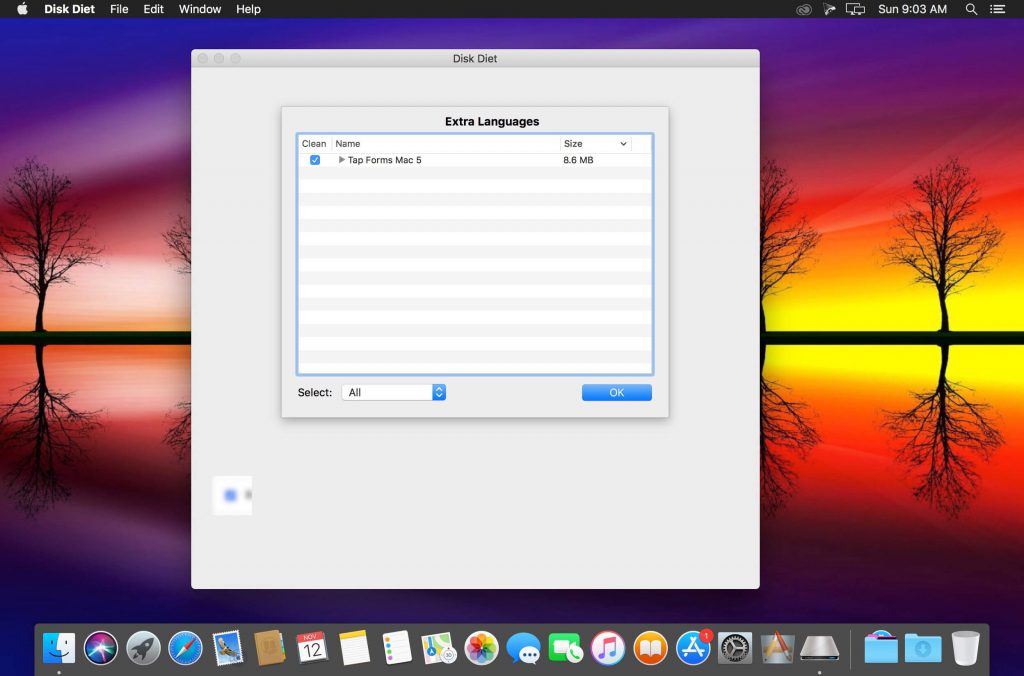The image size is (1024, 676).
Task: Open the Select dropdown set to All
Action: [x=393, y=393]
